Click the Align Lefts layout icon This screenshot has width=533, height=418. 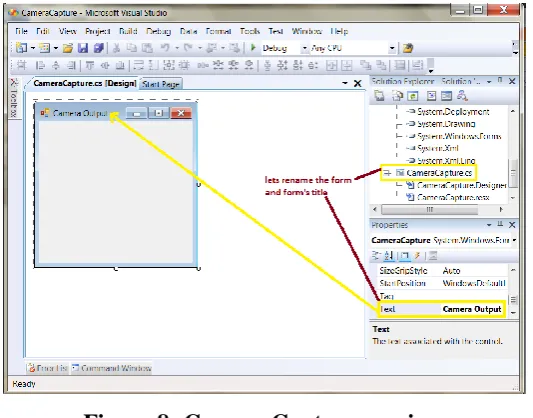point(40,65)
